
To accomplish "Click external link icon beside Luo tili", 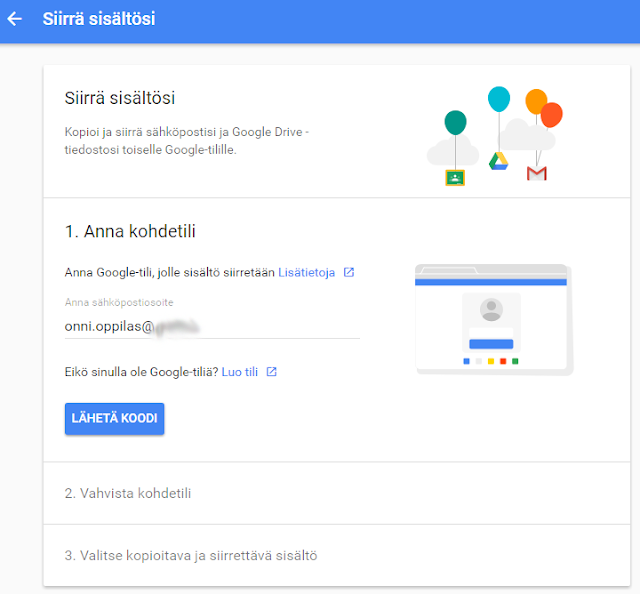I will (271, 372).
